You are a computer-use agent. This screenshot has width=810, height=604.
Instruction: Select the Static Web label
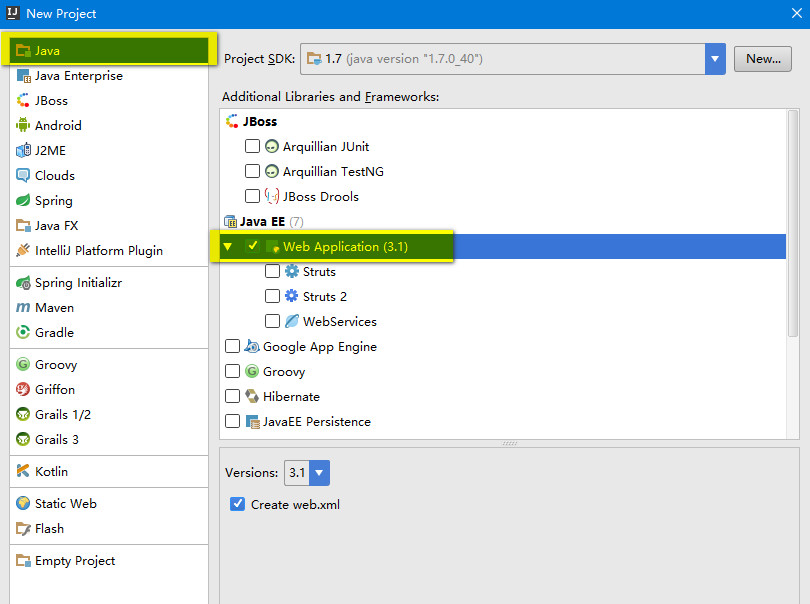point(66,504)
